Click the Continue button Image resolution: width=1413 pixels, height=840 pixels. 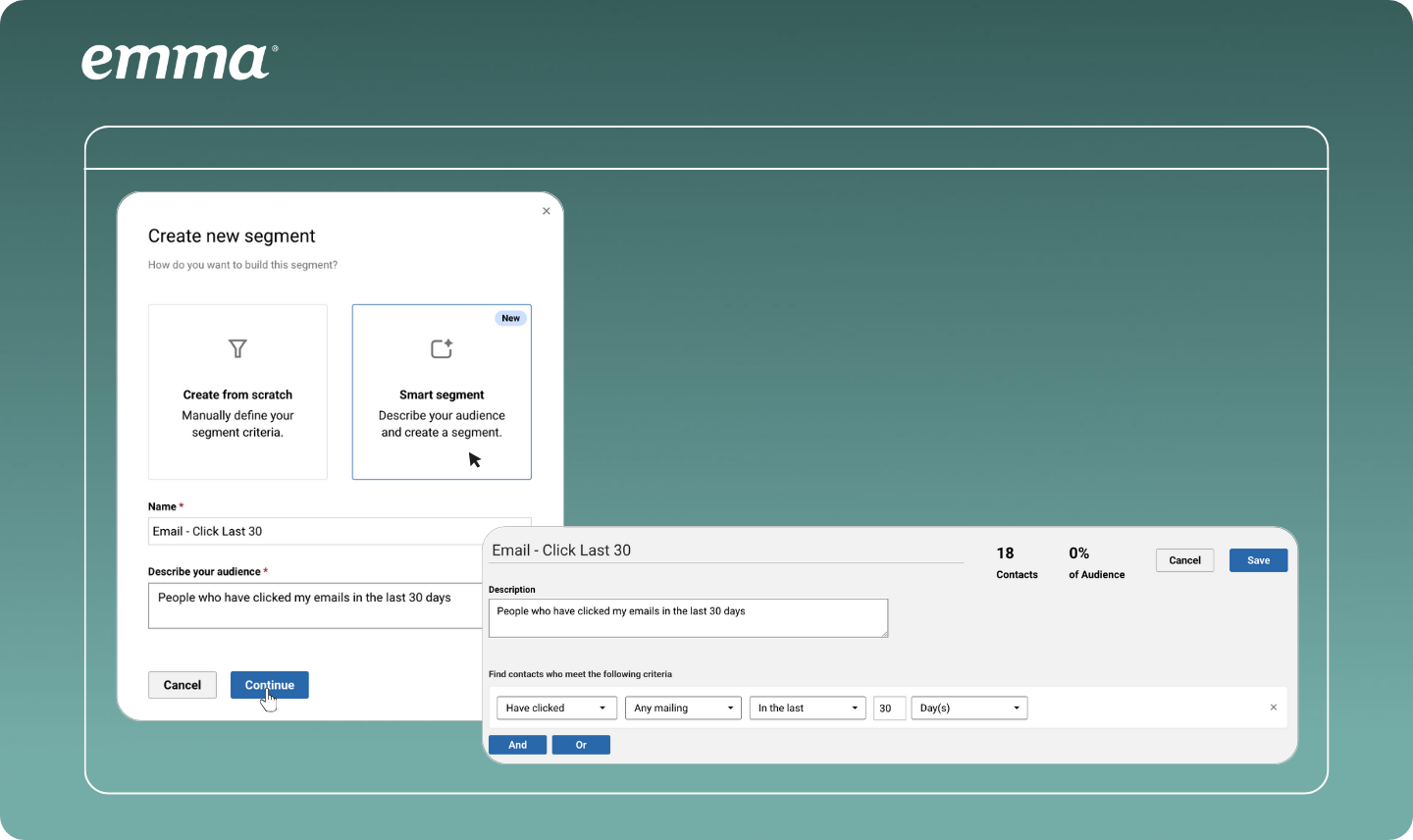270,685
